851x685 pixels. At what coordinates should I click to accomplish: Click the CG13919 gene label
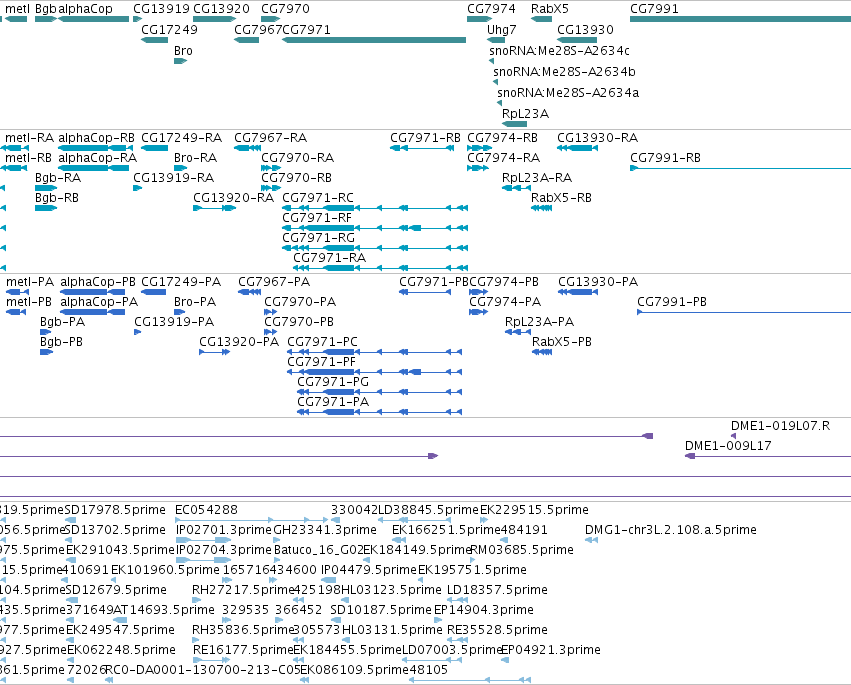(x=161, y=9)
